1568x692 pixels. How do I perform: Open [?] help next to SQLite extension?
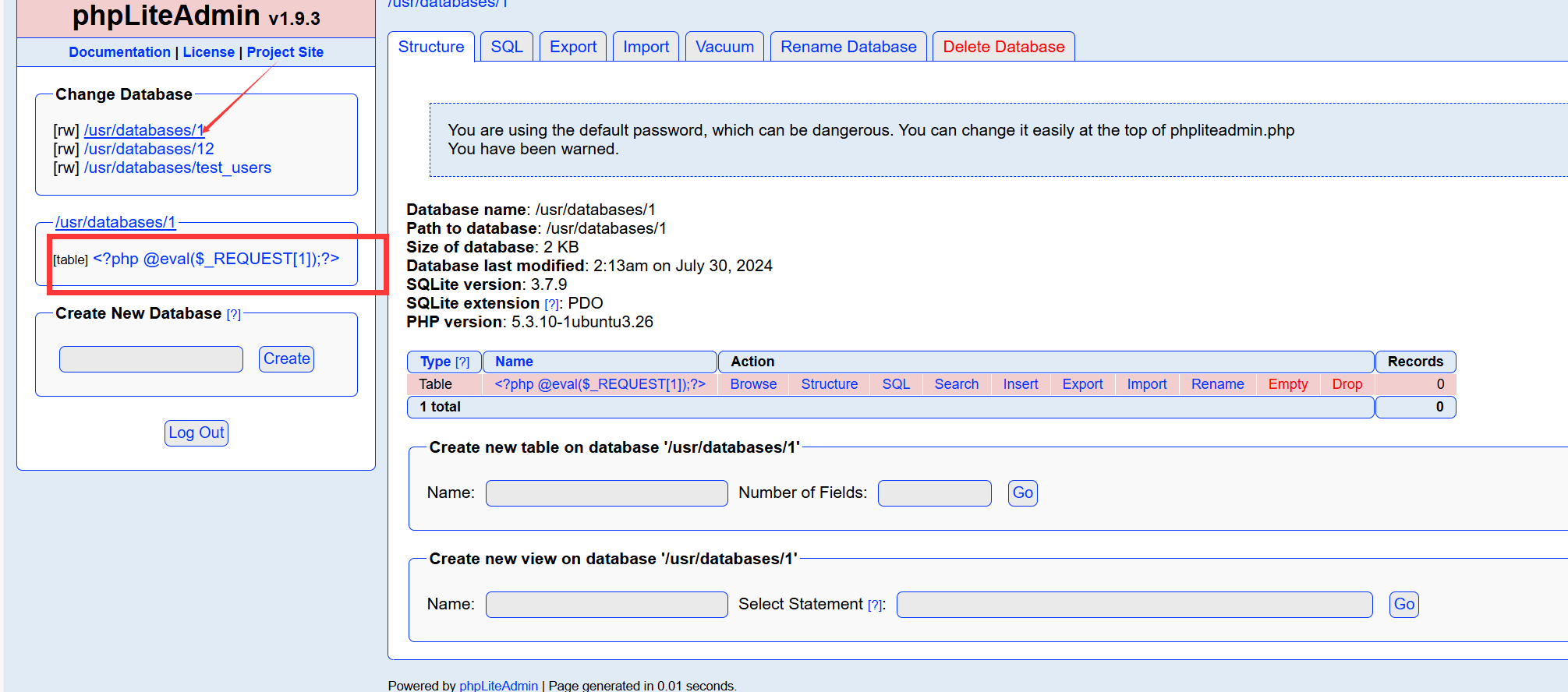pyautogui.click(x=552, y=304)
